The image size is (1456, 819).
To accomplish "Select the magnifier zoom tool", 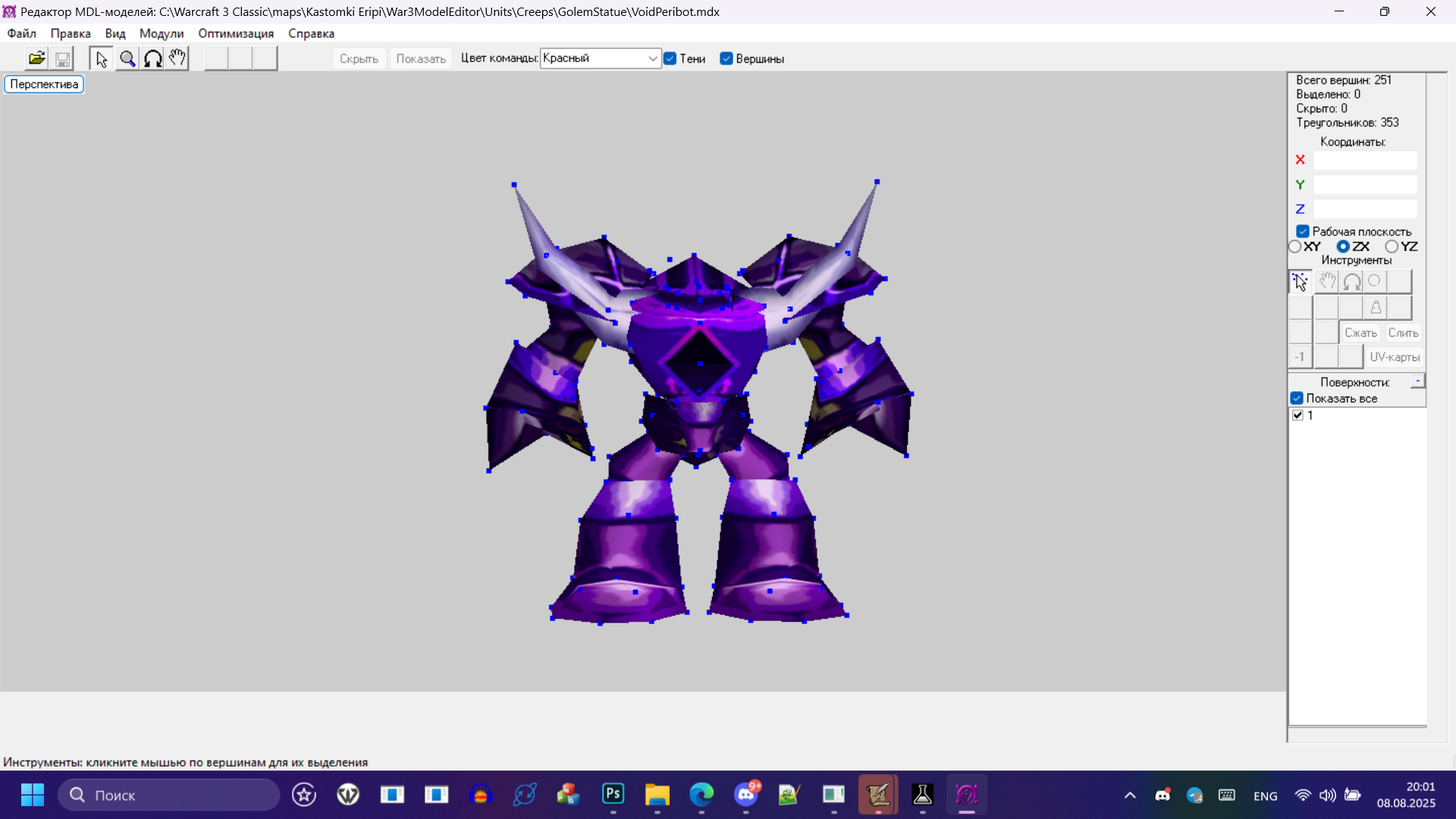I will (127, 58).
